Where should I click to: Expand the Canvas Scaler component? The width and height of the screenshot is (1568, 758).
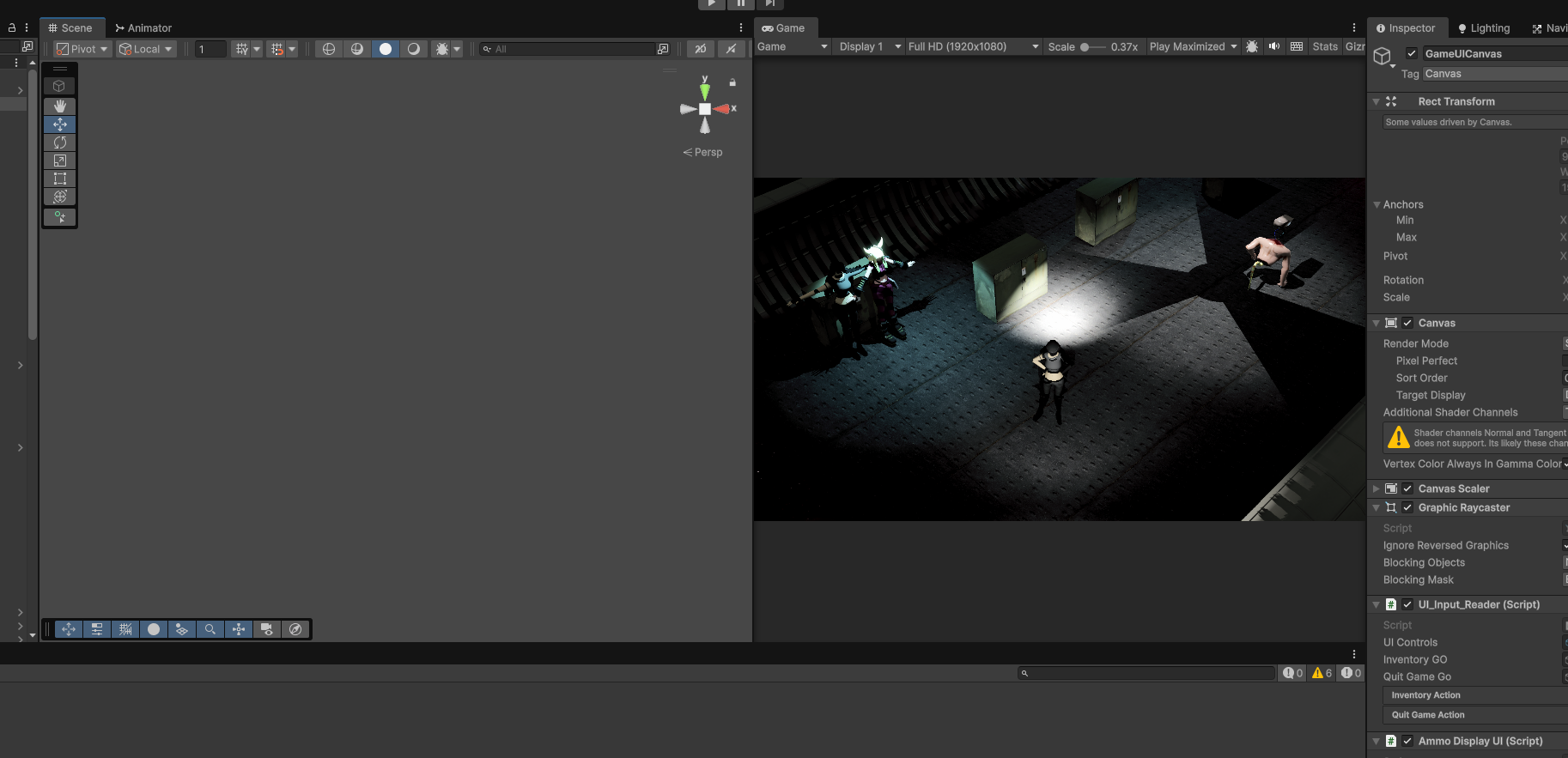(1377, 488)
